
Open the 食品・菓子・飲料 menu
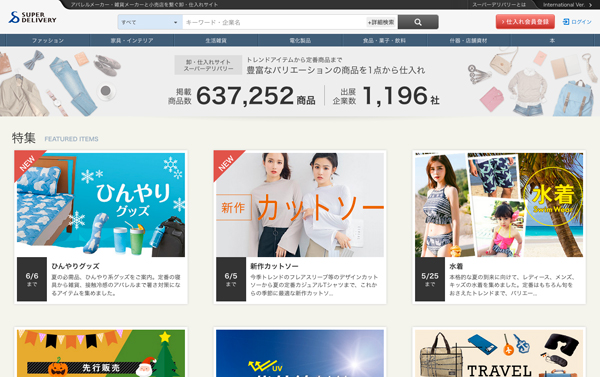tap(384, 40)
